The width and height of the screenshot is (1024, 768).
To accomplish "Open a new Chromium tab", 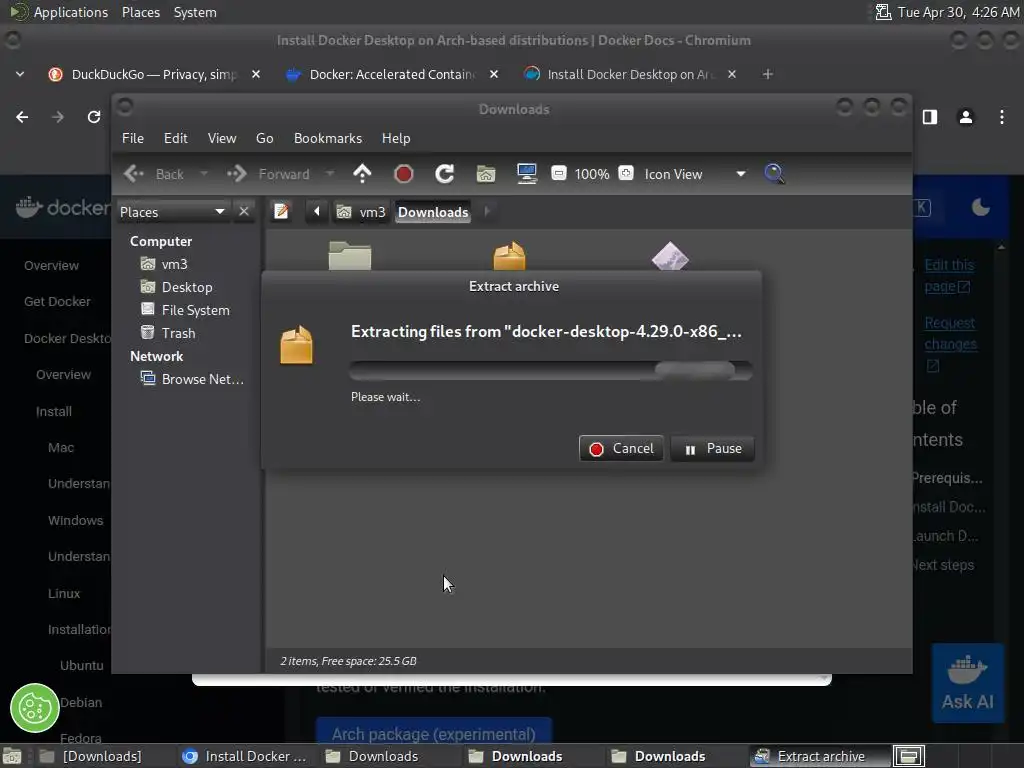I will pos(768,74).
